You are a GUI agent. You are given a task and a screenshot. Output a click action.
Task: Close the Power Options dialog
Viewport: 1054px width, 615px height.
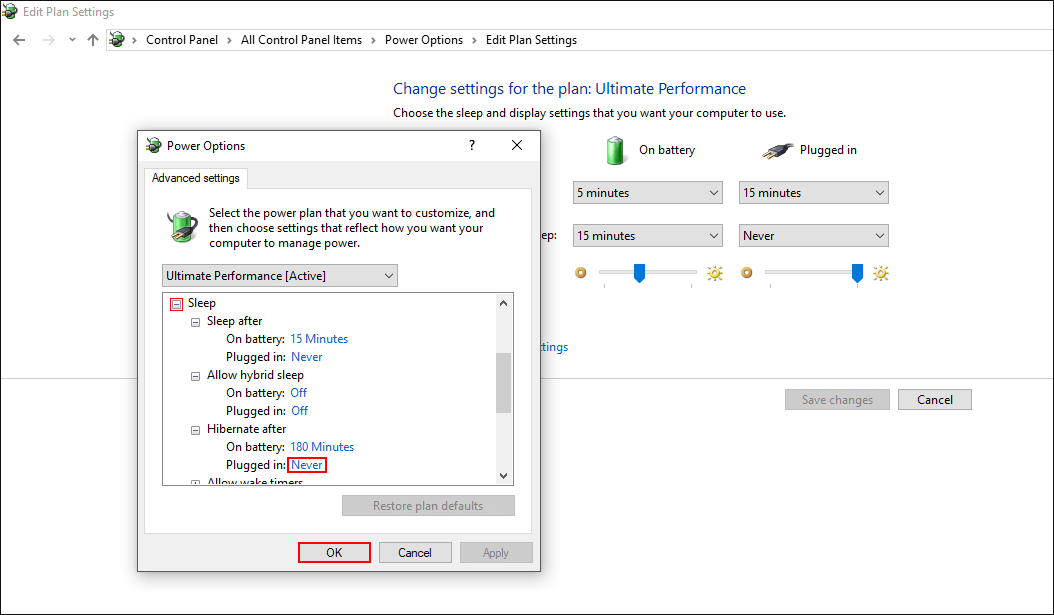click(x=517, y=145)
